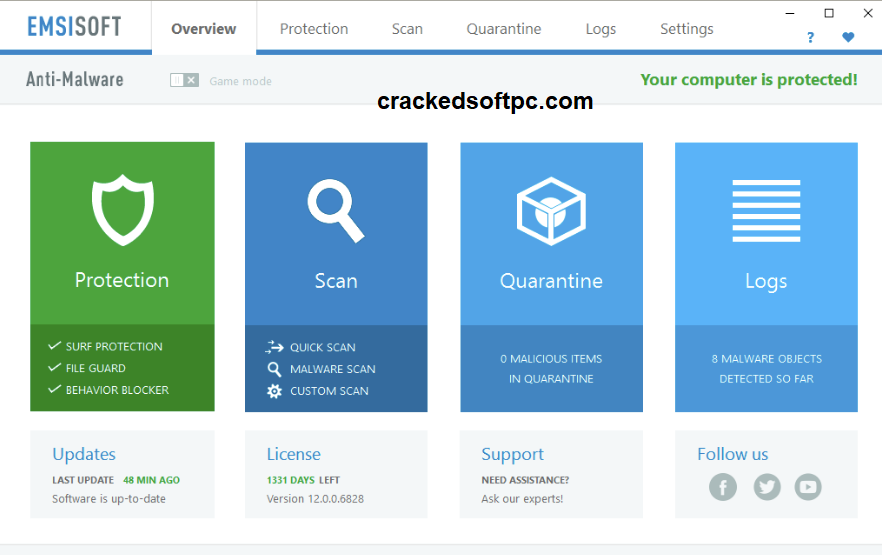
Task: Open File Guard settings
Action: pos(96,368)
